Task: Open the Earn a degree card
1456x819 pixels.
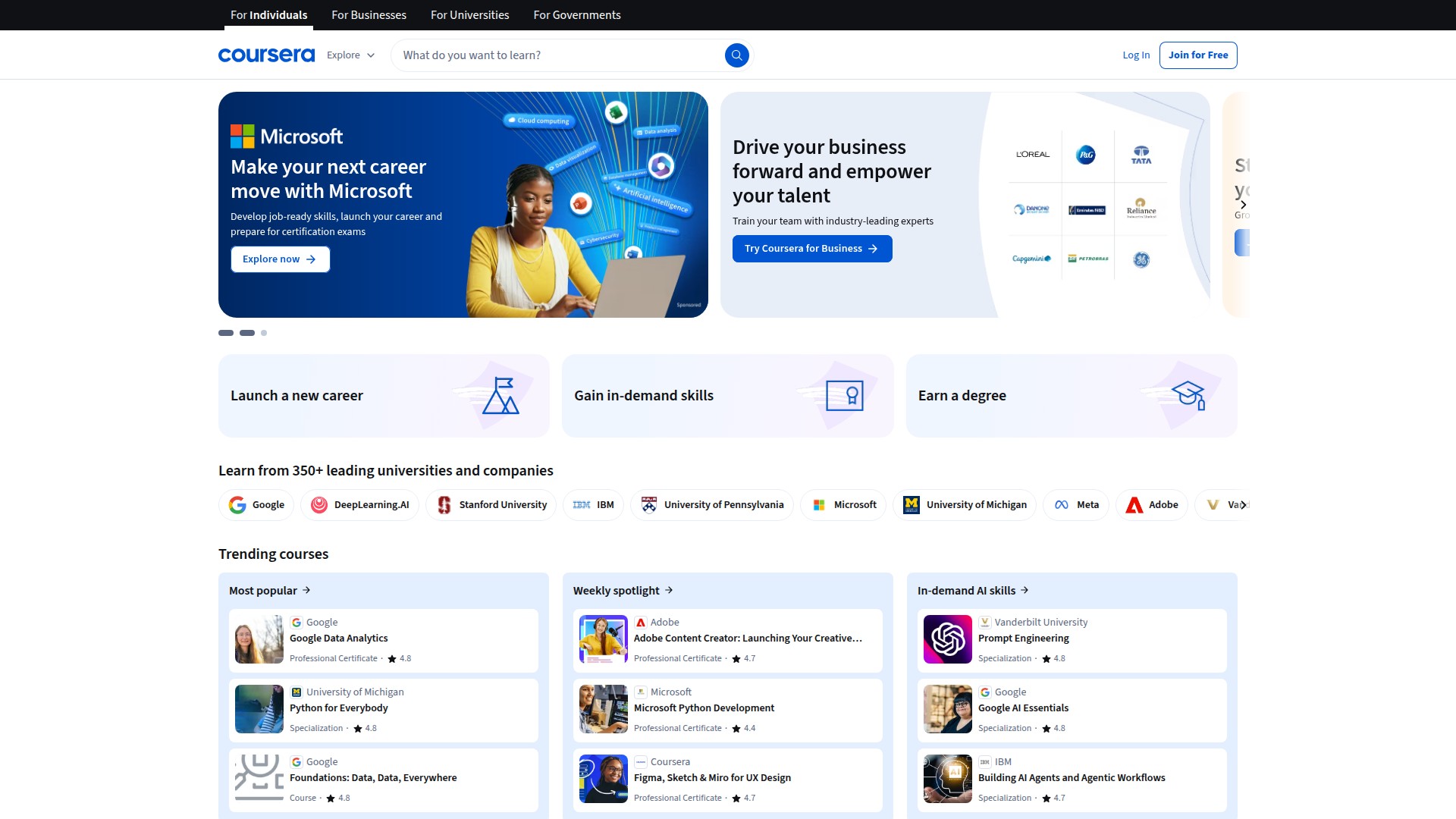Action: click(1071, 396)
